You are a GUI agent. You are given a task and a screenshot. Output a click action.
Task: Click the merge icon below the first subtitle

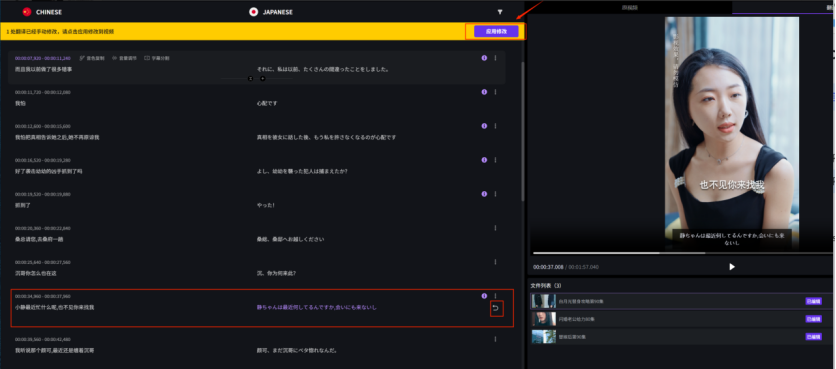[251, 78]
